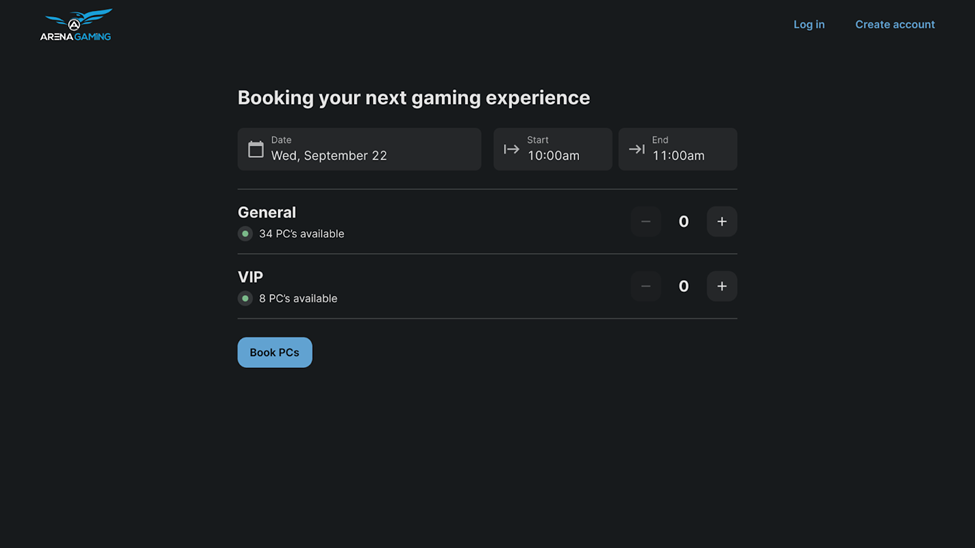975x548 pixels.
Task: Click green availability dot for General
Action: [245, 234]
